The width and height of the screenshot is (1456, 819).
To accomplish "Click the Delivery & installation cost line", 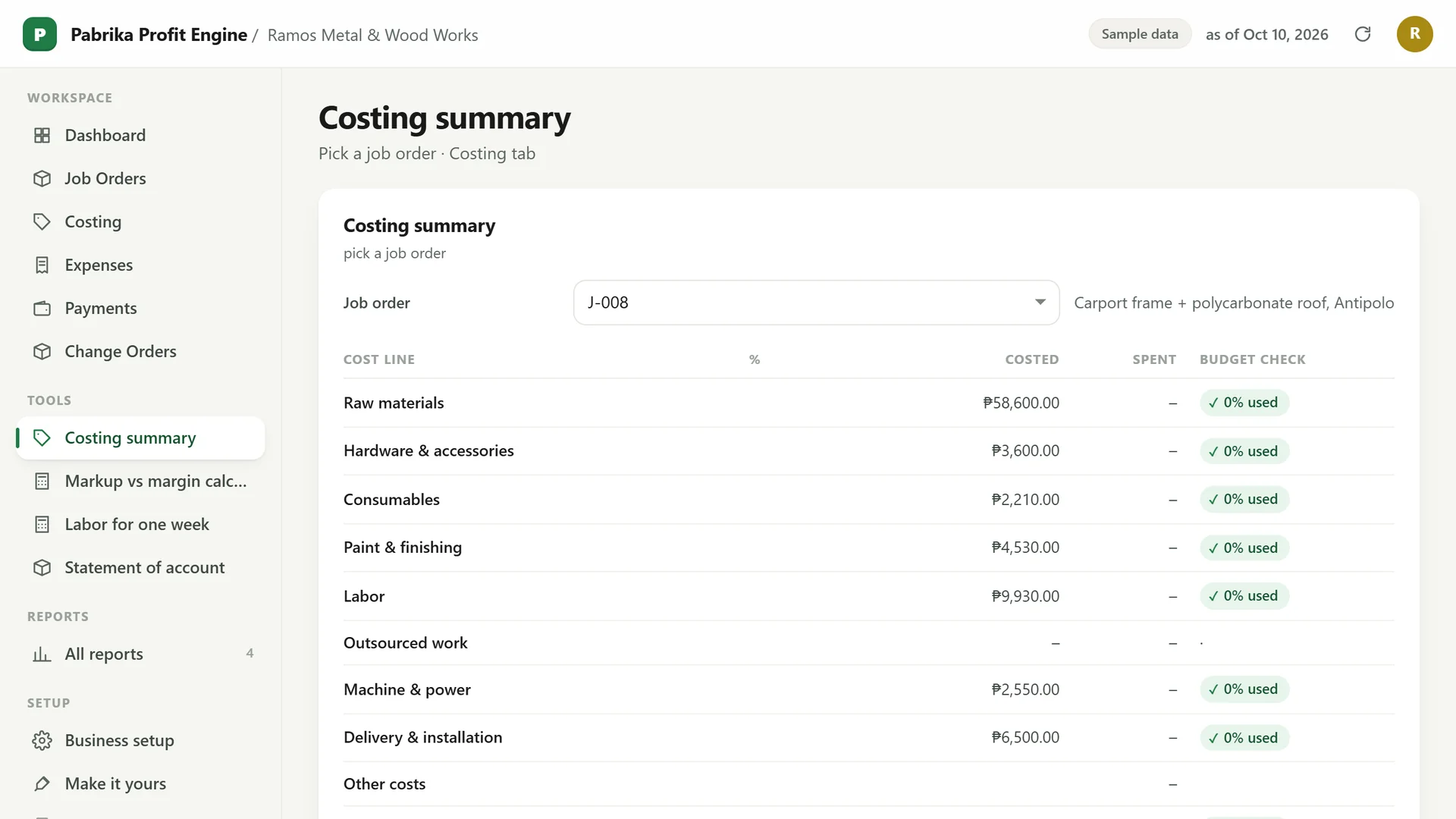I will point(422,737).
